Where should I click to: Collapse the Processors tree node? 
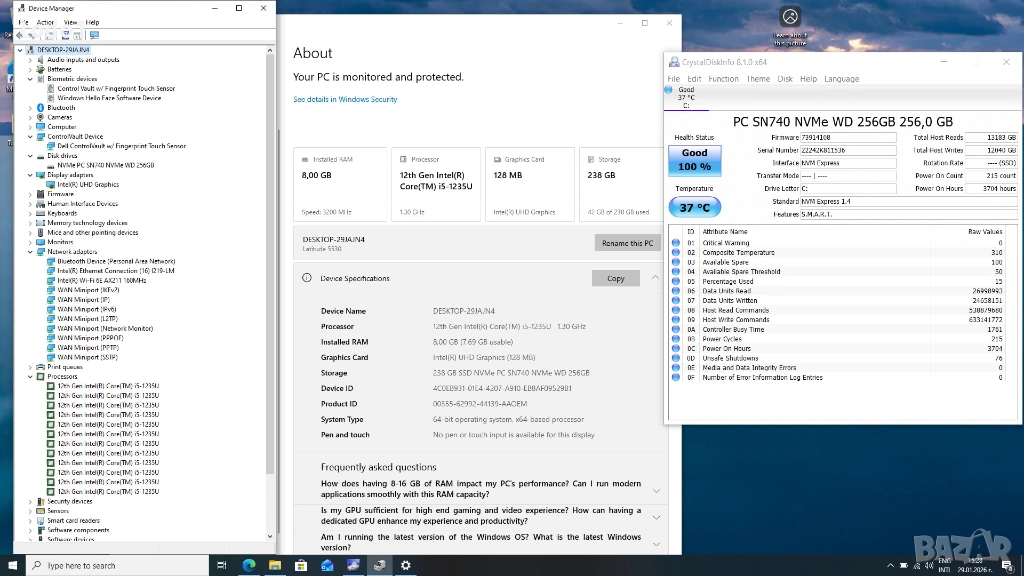point(30,376)
